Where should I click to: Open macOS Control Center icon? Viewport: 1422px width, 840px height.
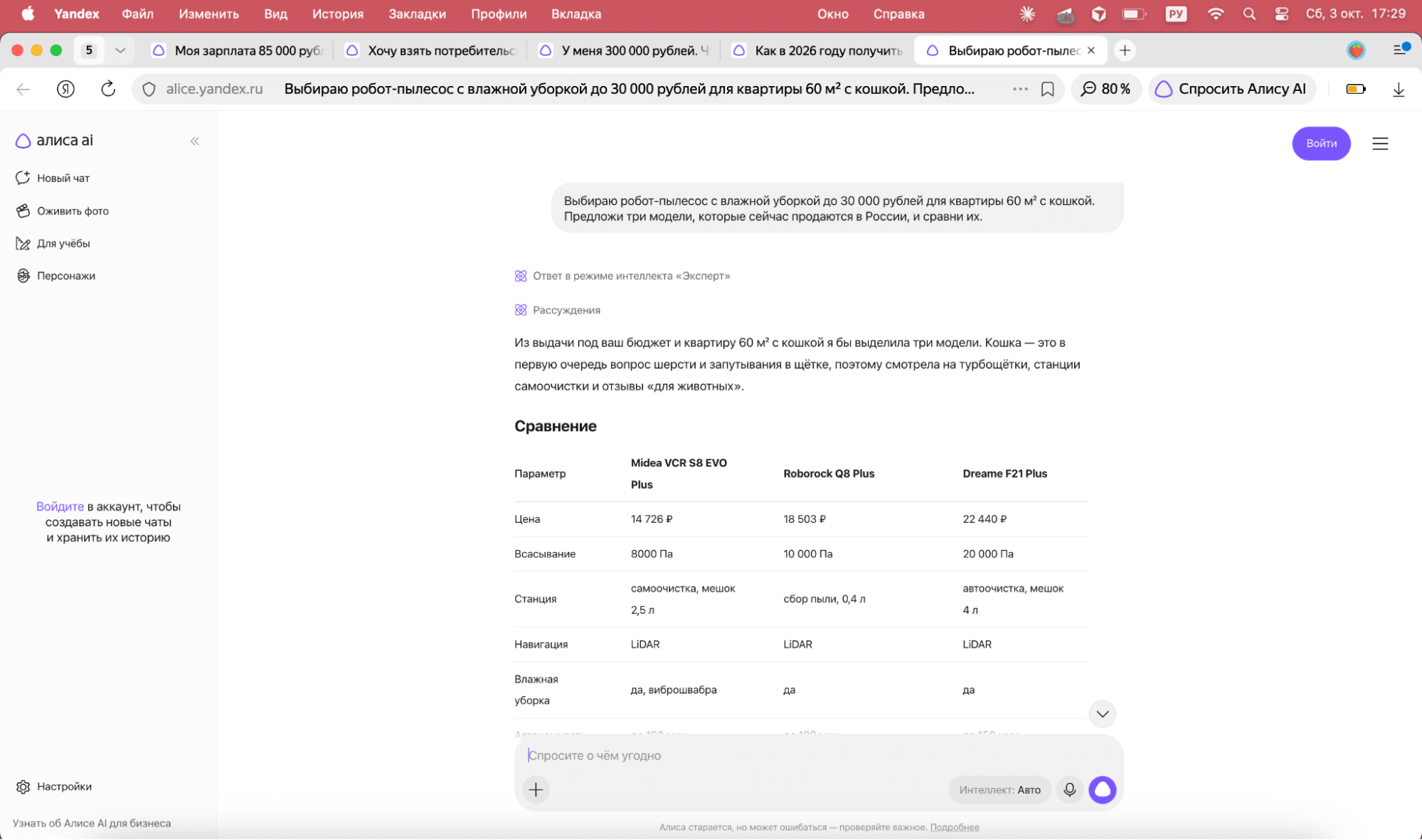1281,14
